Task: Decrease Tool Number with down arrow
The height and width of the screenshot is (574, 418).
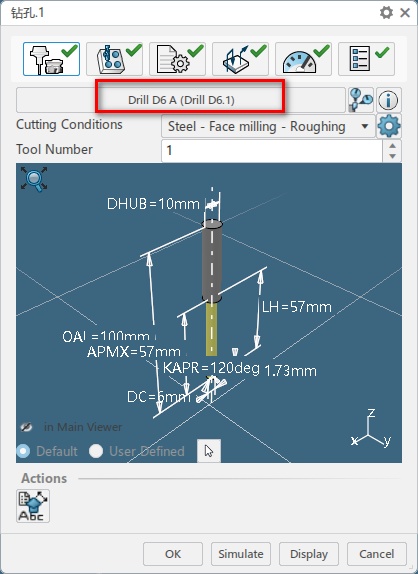Action: 392,156
